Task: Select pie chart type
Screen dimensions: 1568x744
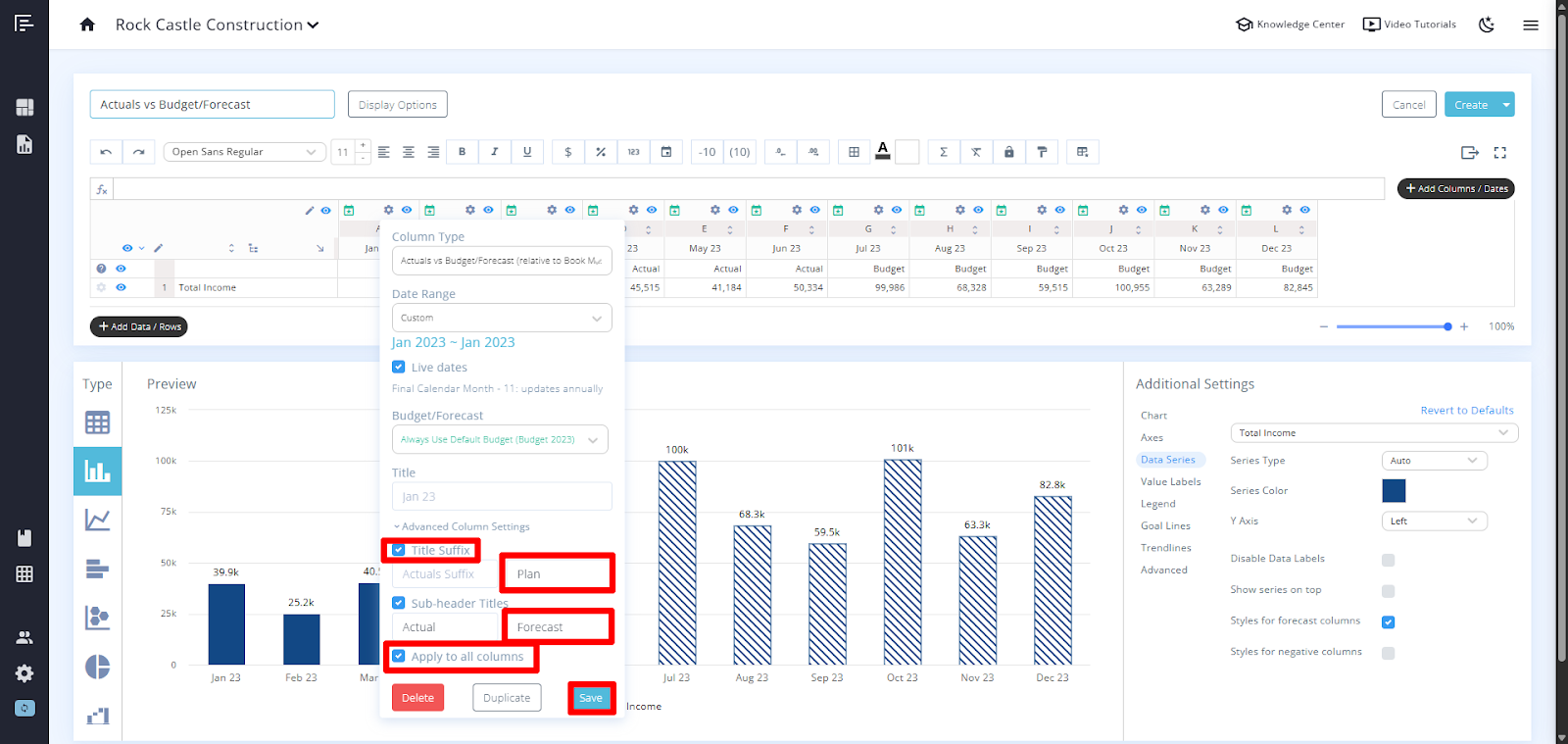Action: point(97,667)
